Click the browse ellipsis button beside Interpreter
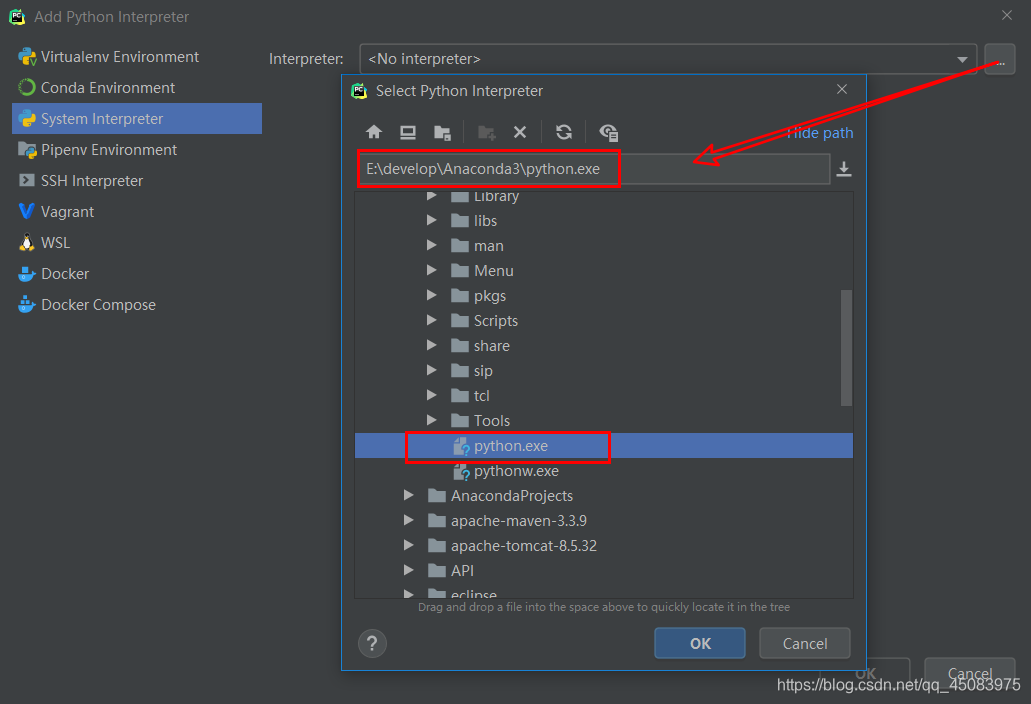 click(x=1000, y=60)
